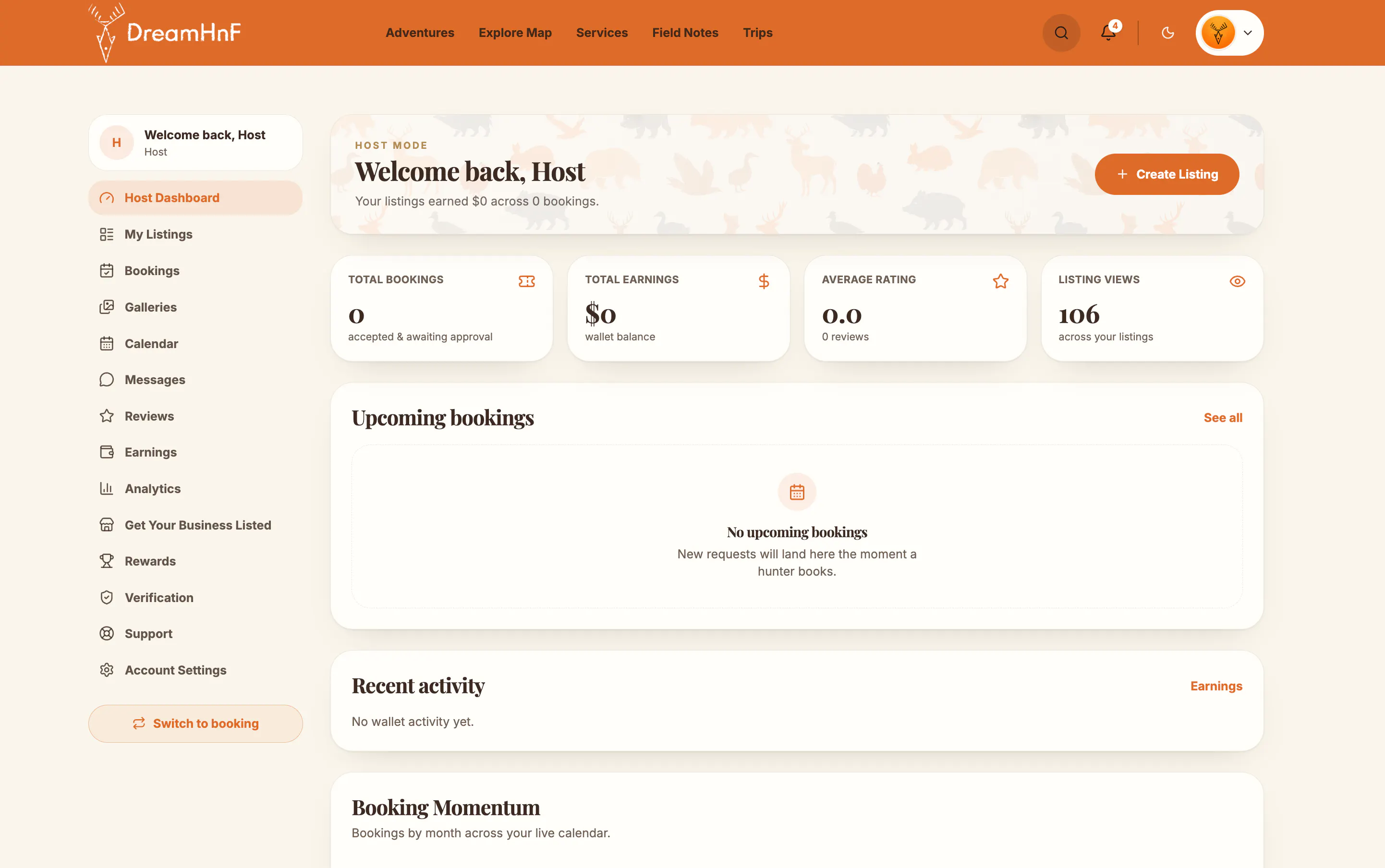The height and width of the screenshot is (868, 1385).
Task: Open notifications bell with badge 4
Action: (x=1108, y=33)
